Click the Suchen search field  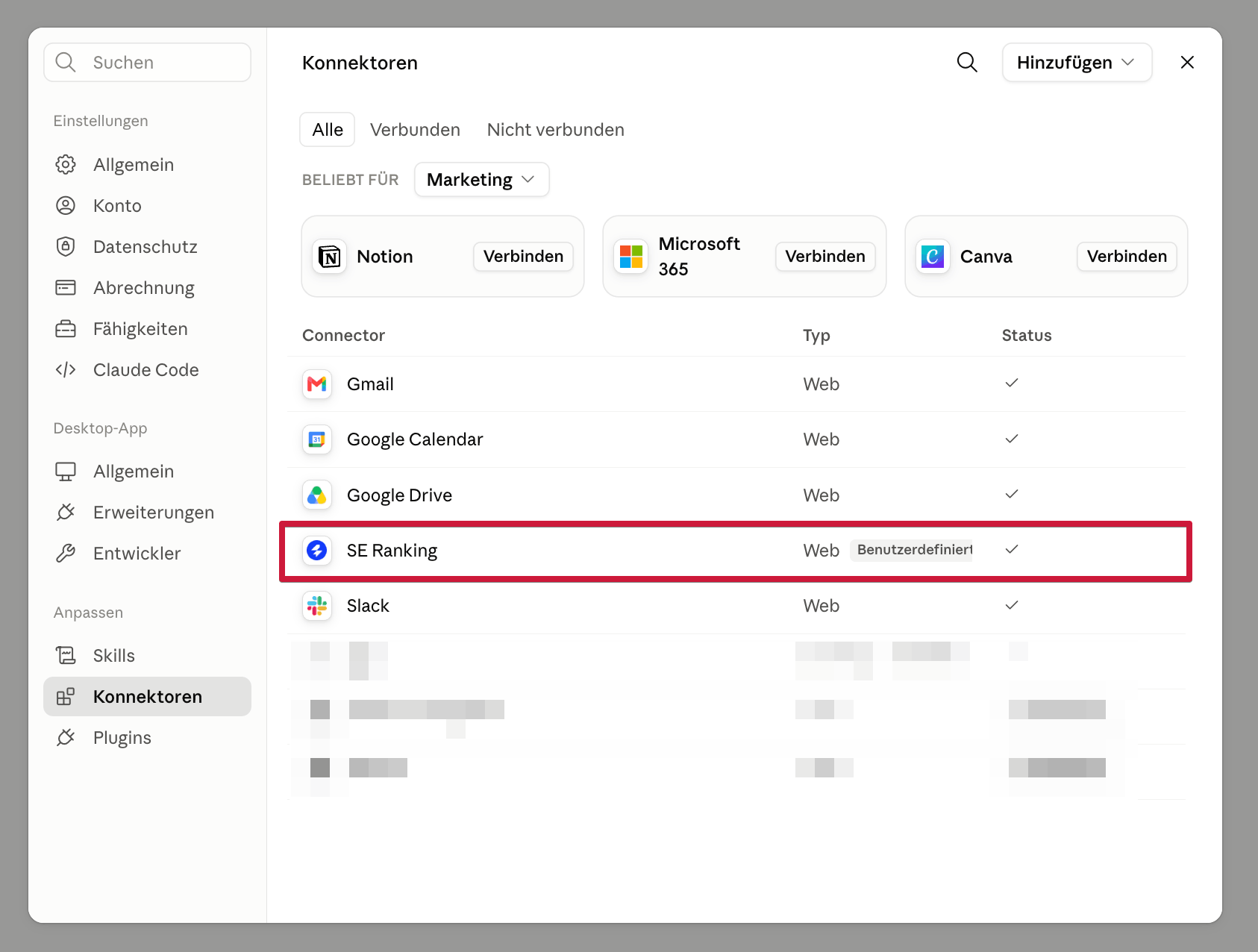click(147, 63)
